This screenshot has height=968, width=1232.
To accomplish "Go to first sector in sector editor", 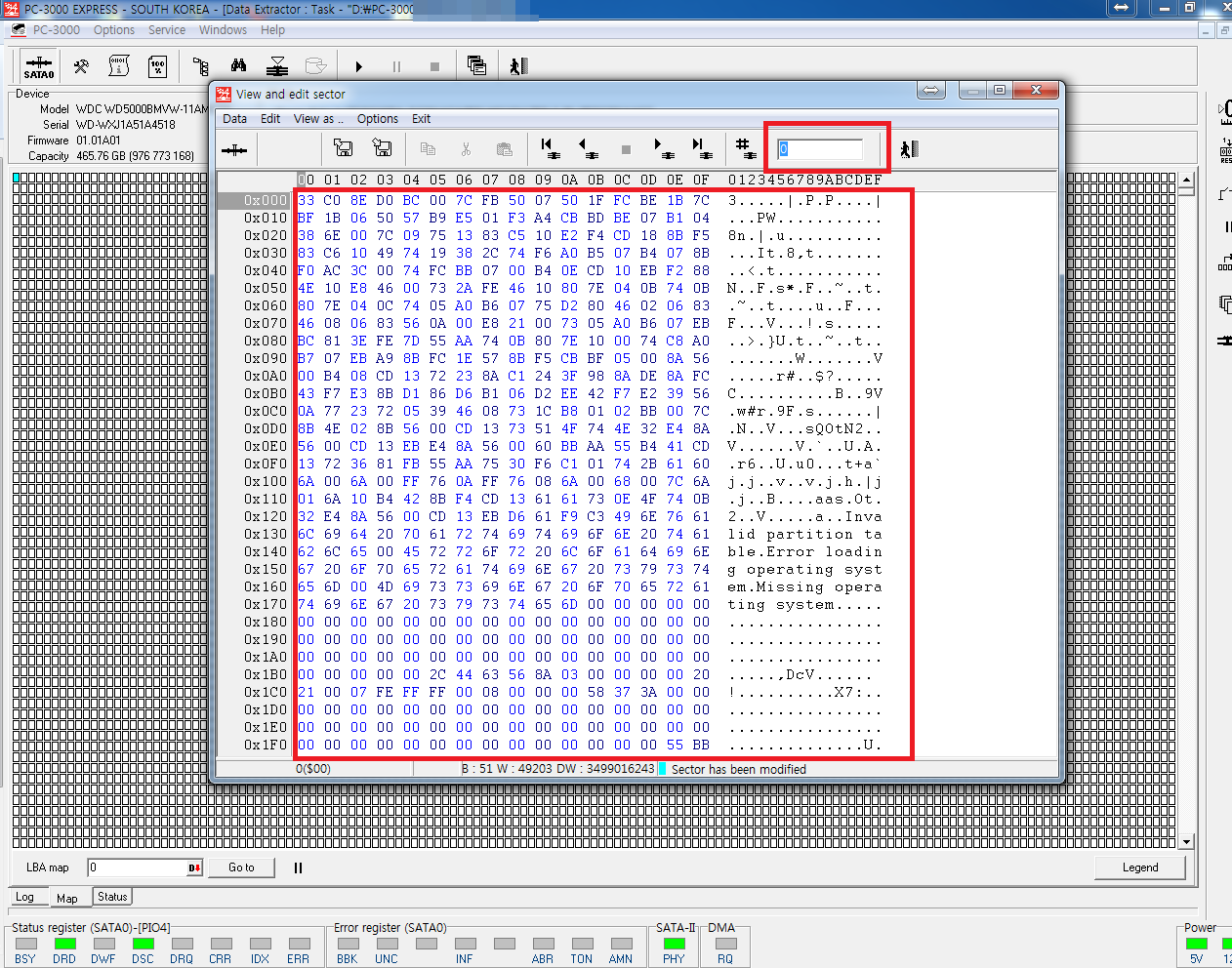I will coord(550,148).
